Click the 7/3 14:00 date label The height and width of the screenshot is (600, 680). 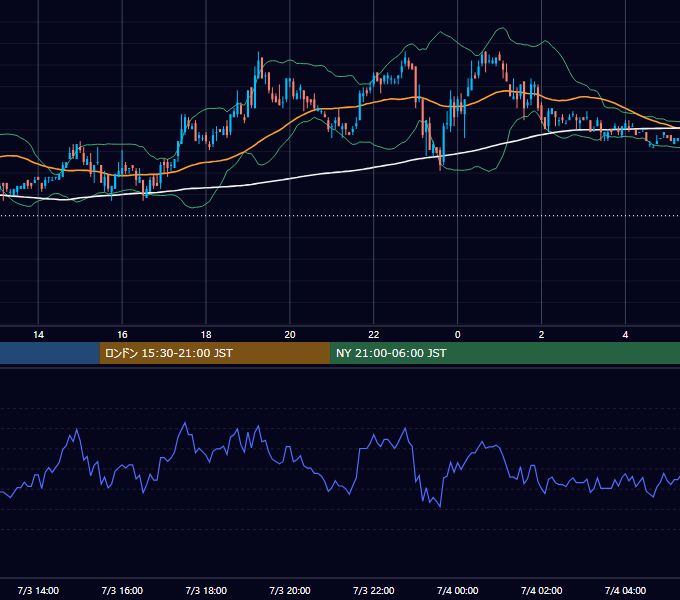[x=38, y=590]
